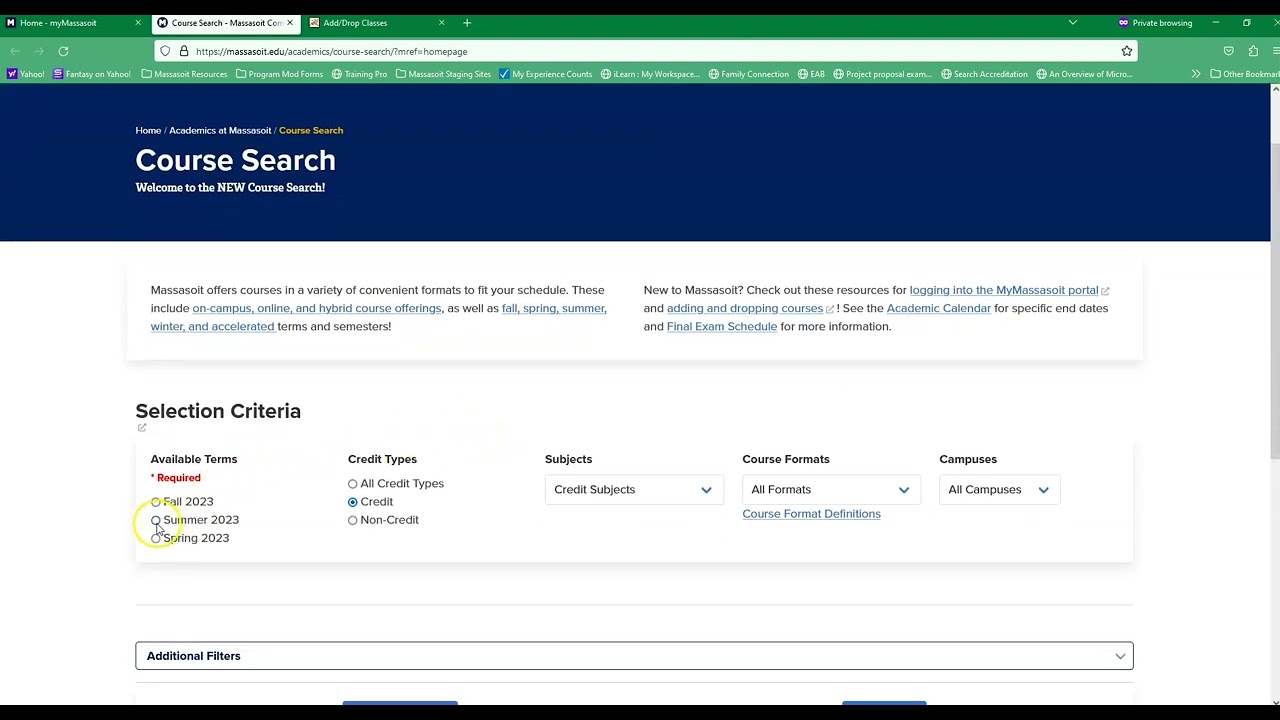
Task: Open the Massasoit Resources bookmark folder
Action: pyautogui.click(x=185, y=74)
